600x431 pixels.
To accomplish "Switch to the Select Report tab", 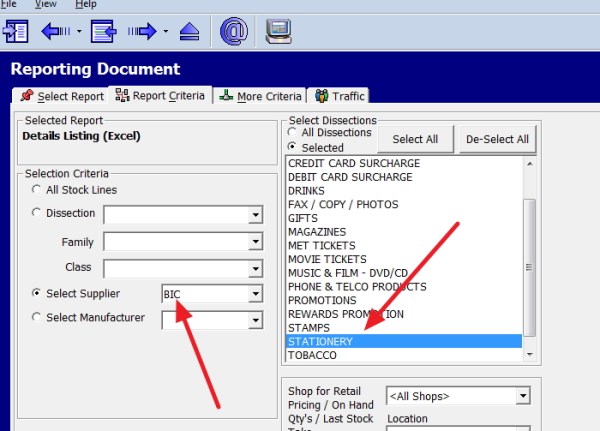I will (x=62, y=96).
